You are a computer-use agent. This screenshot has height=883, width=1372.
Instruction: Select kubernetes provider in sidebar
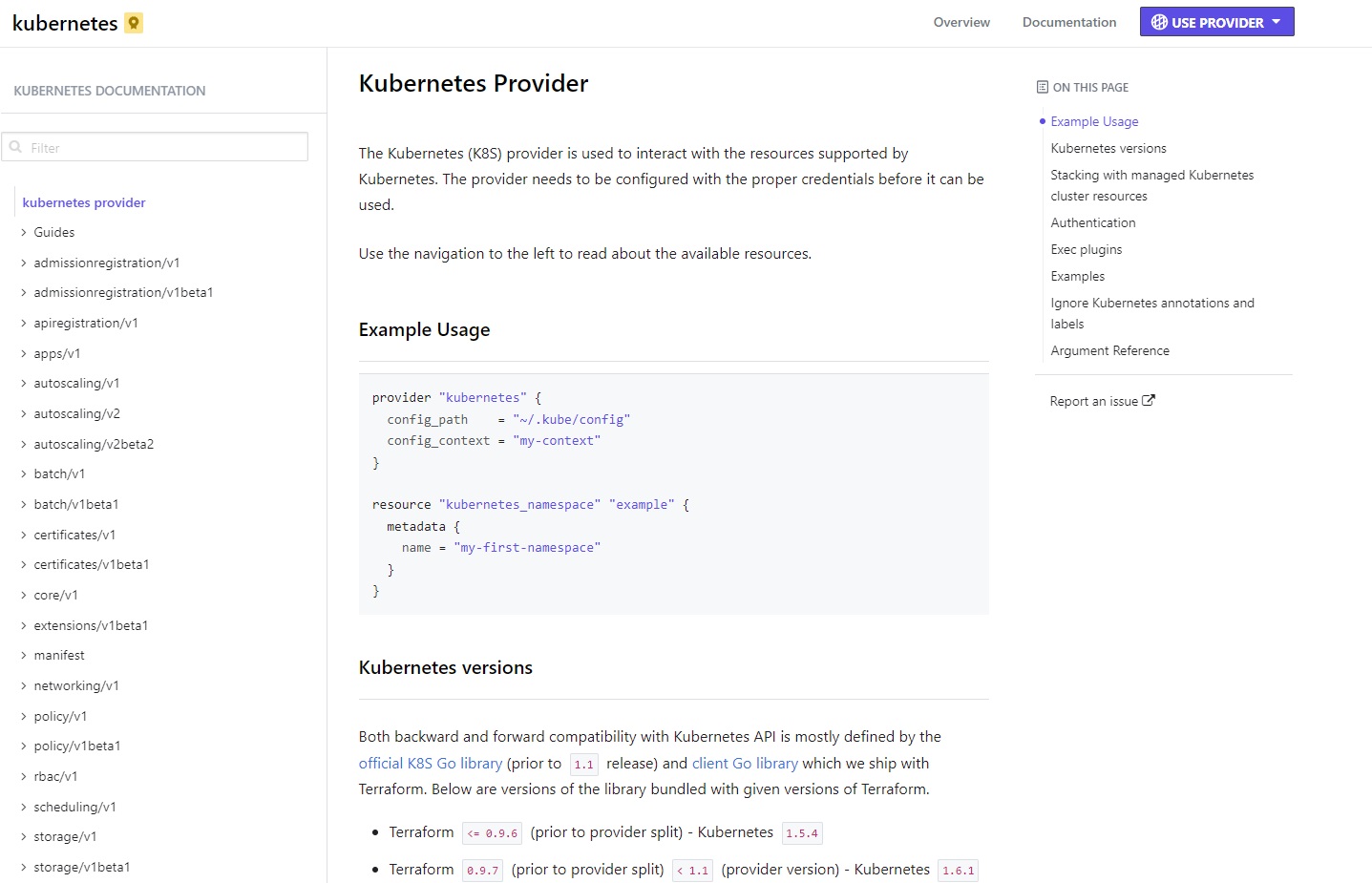84,202
